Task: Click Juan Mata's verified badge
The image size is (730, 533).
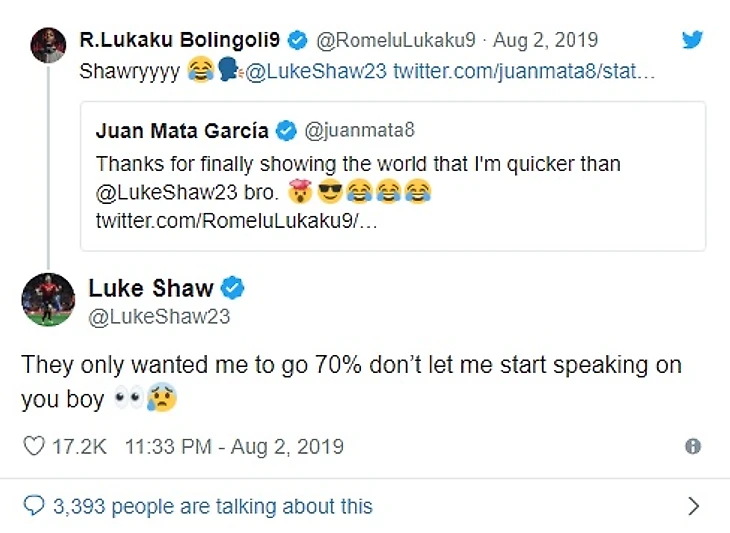Action: pos(286,131)
